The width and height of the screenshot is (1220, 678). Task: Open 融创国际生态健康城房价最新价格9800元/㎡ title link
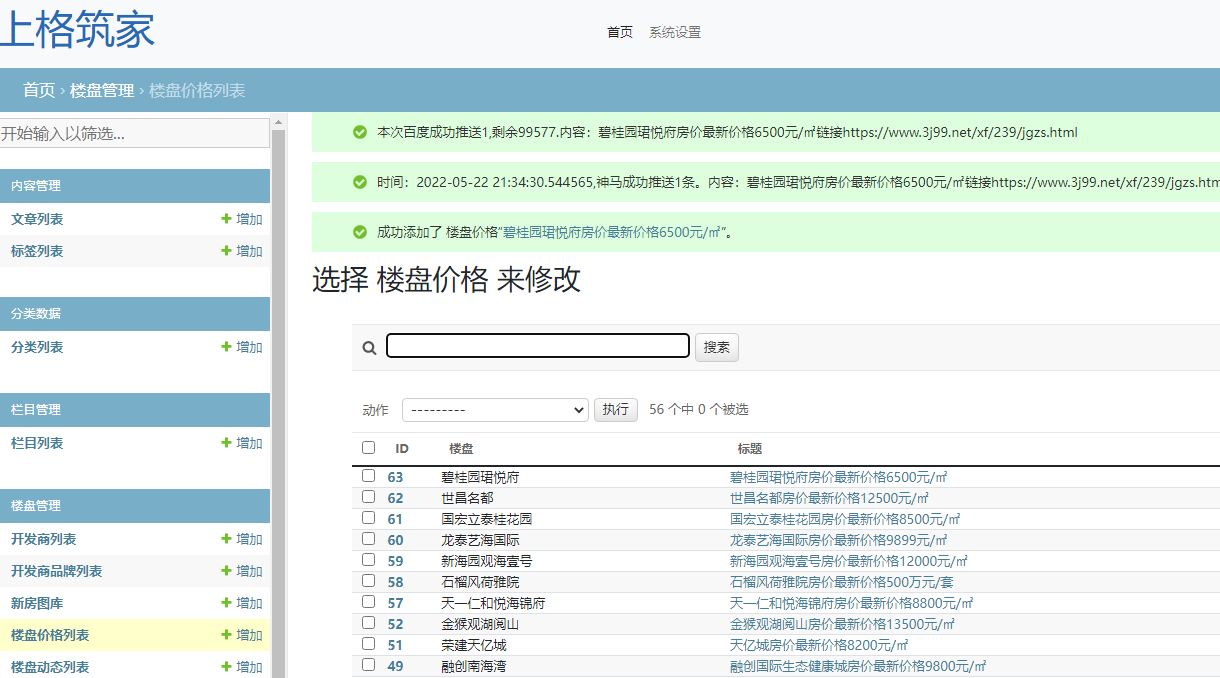point(858,666)
